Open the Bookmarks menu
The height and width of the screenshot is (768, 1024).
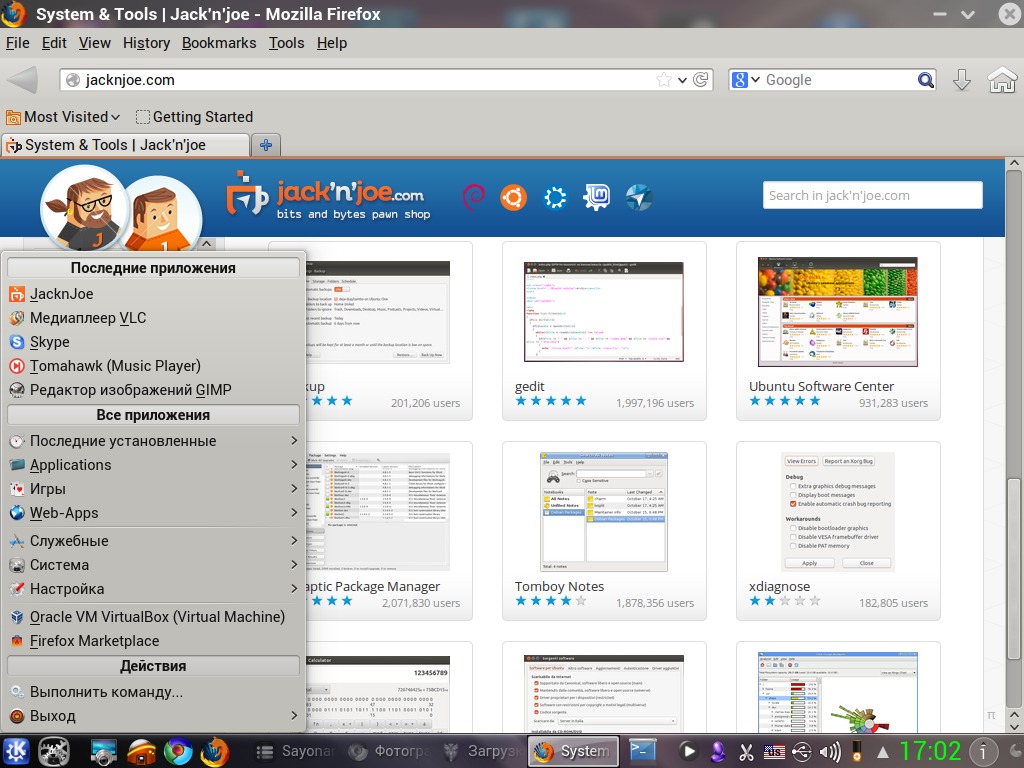[x=219, y=43]
